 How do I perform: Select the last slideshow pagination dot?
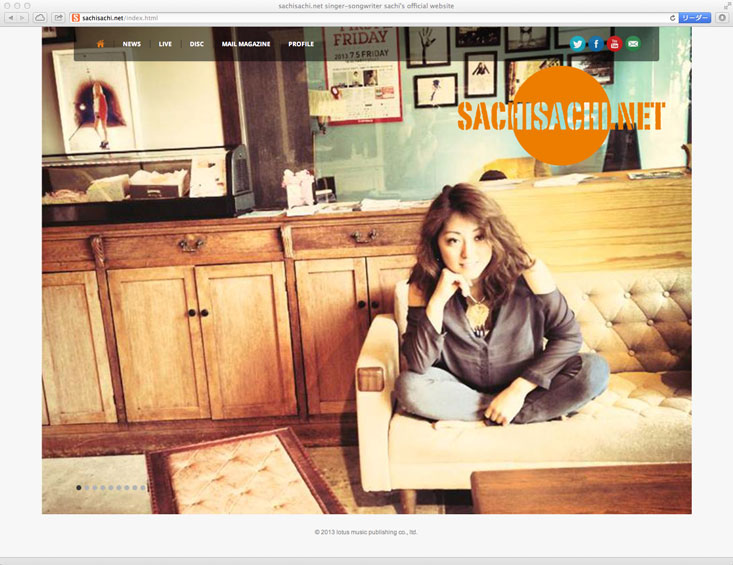143,487
